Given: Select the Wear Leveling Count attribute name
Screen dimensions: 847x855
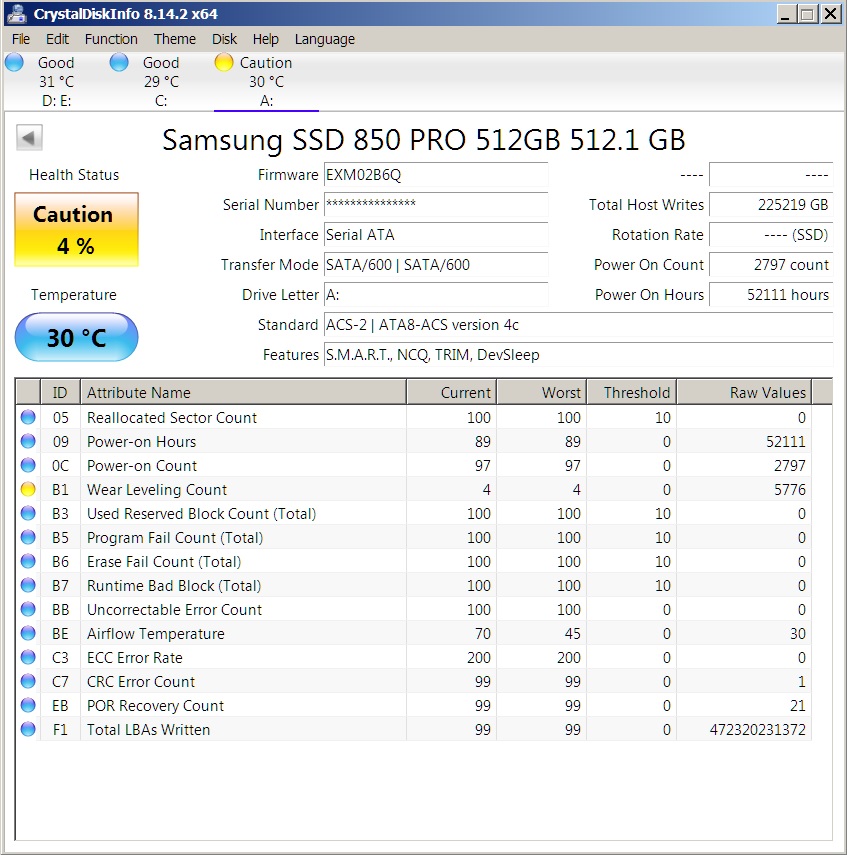Looking at the screenshot, I should pyautogui.click(x=157, y=490).
